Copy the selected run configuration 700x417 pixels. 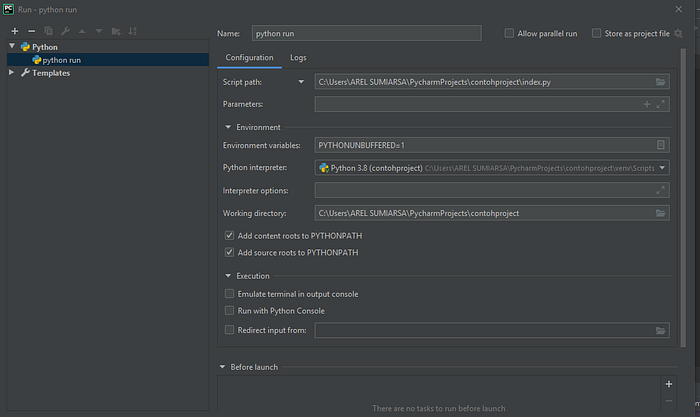[x=48, y=31]
